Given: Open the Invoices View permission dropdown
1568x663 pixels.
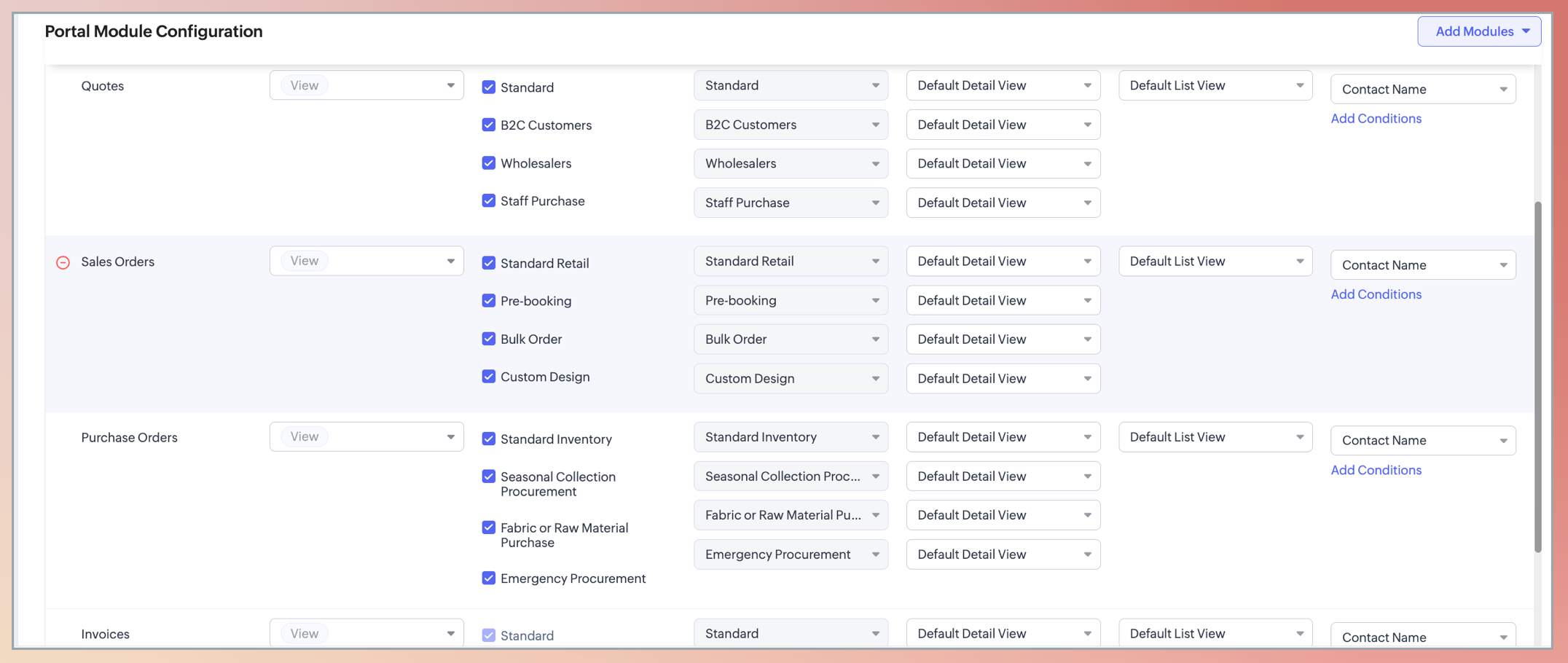Looking at the screenshot, I should point(366,633).
